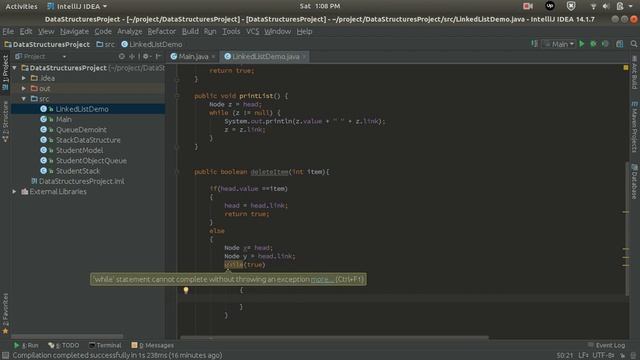Open the Terminal tool window button
The height and width of the screenshot is (360, 640).
point(105,345)
